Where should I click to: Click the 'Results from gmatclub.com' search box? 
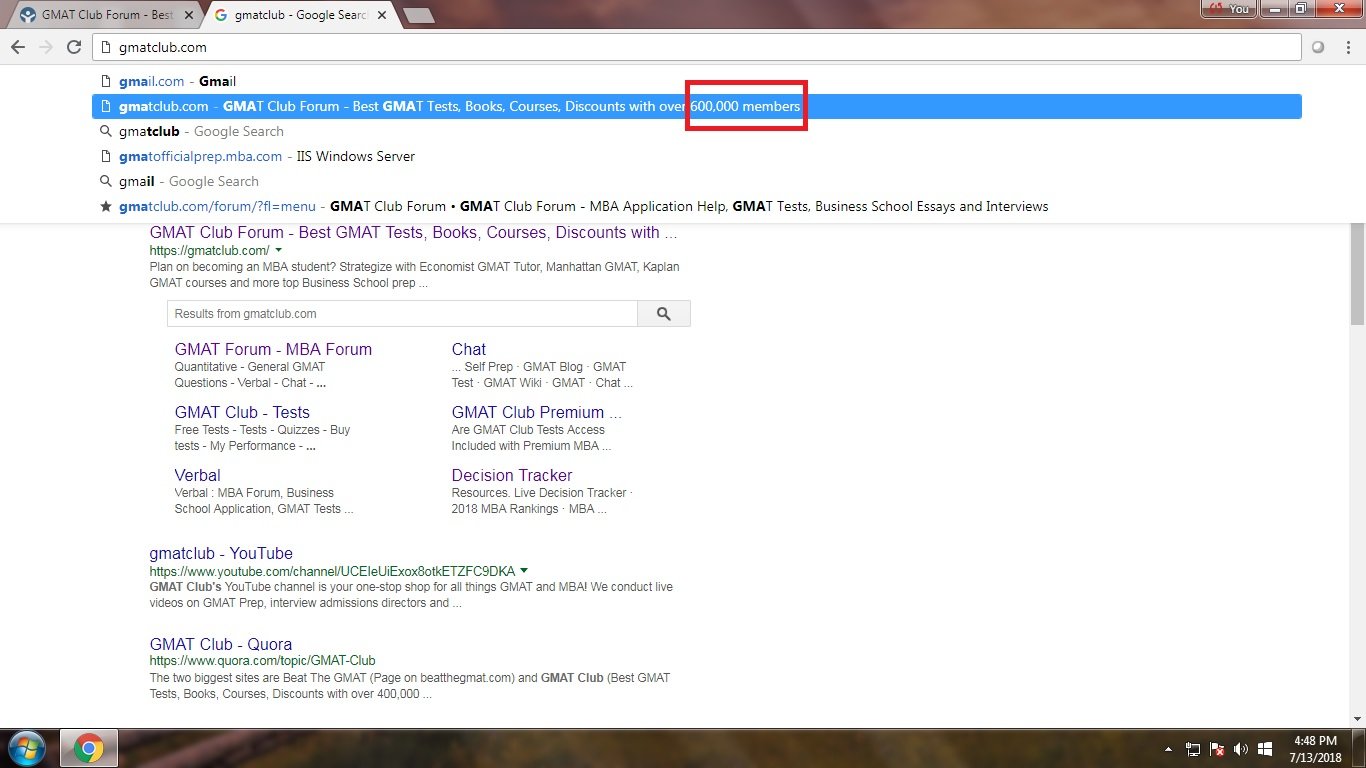click(402, 313)
